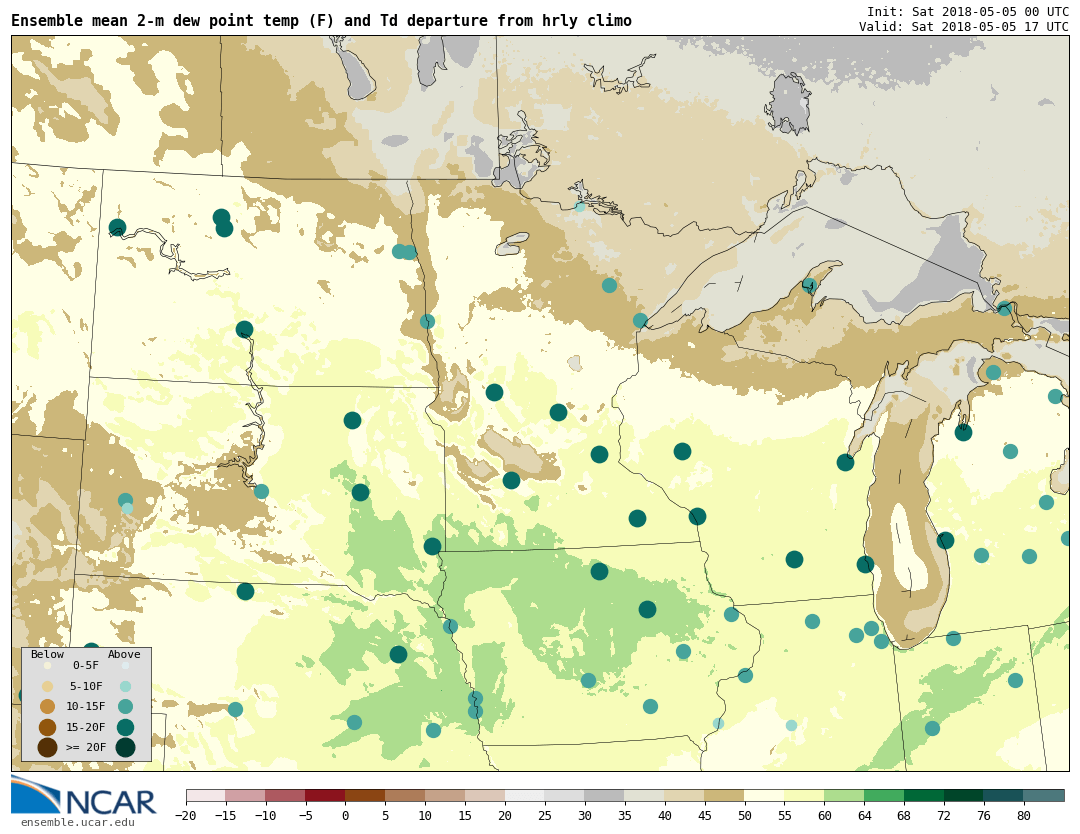Click the orange '10-15F' Below legend dot
Image resolution: width=1080 pixels, height=834 pixels.
47,706
